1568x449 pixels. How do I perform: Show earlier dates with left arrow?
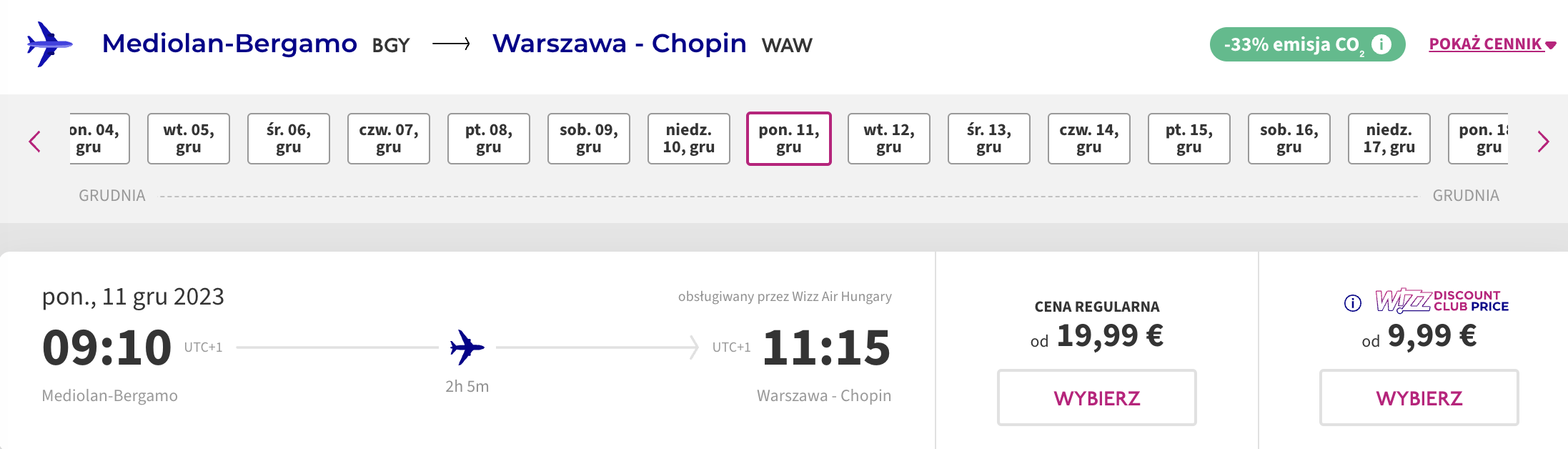34,141
